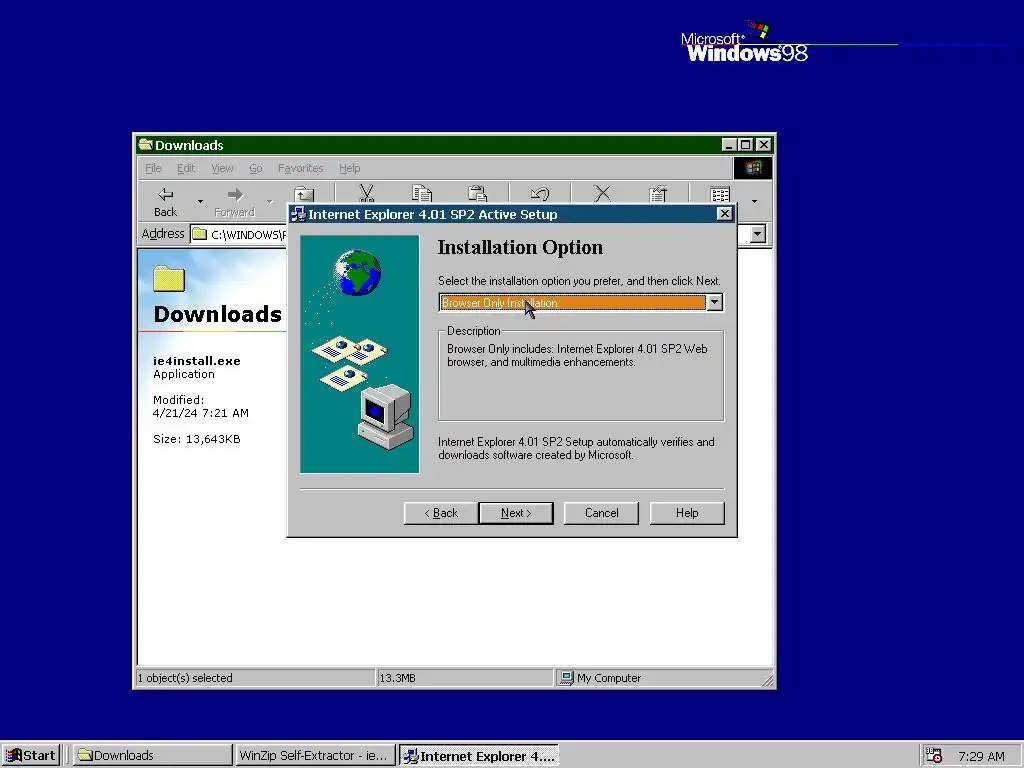
Task: Click the 7:29 AM clock
Action: (981, 756)
